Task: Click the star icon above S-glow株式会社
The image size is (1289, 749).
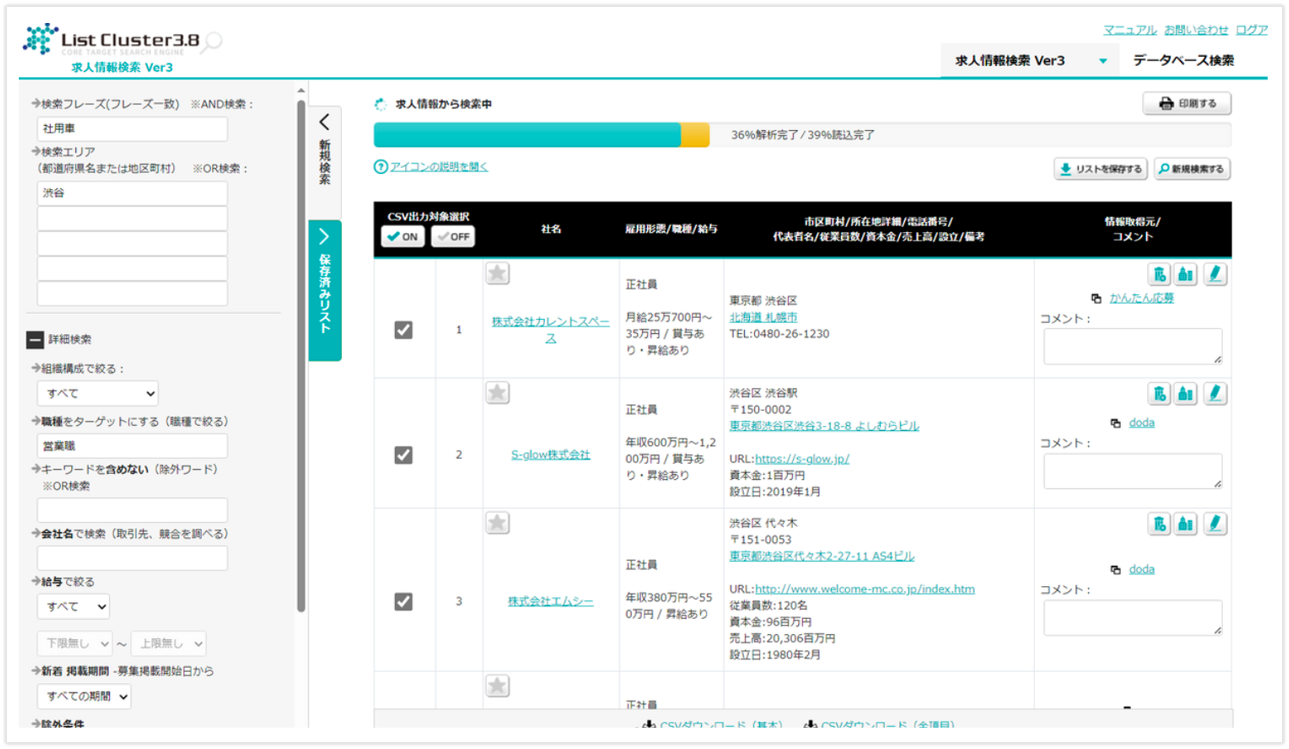Action: pyautogui.click(x=497, y=393)
